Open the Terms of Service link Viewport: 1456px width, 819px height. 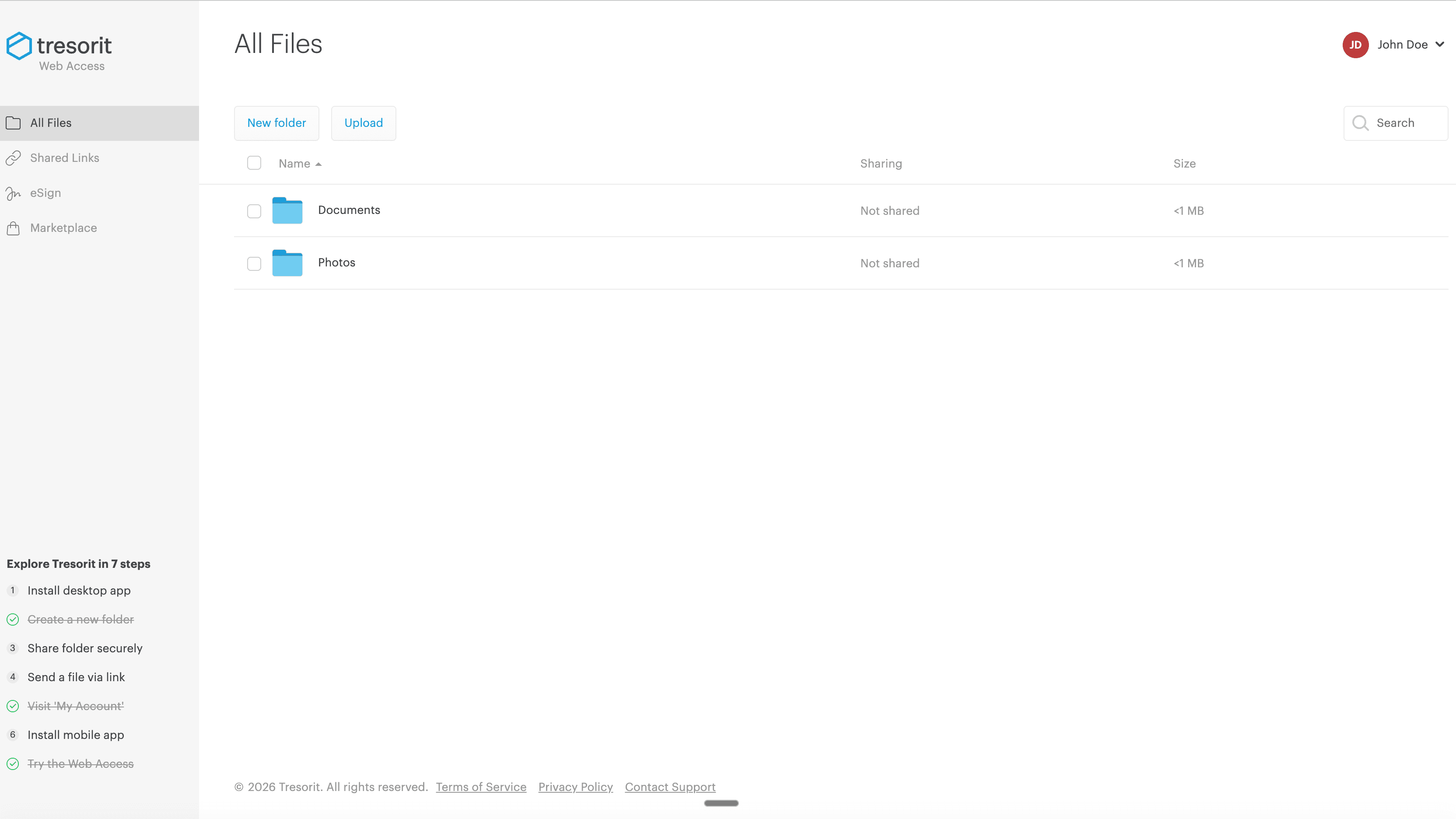[x=480, y=787]
